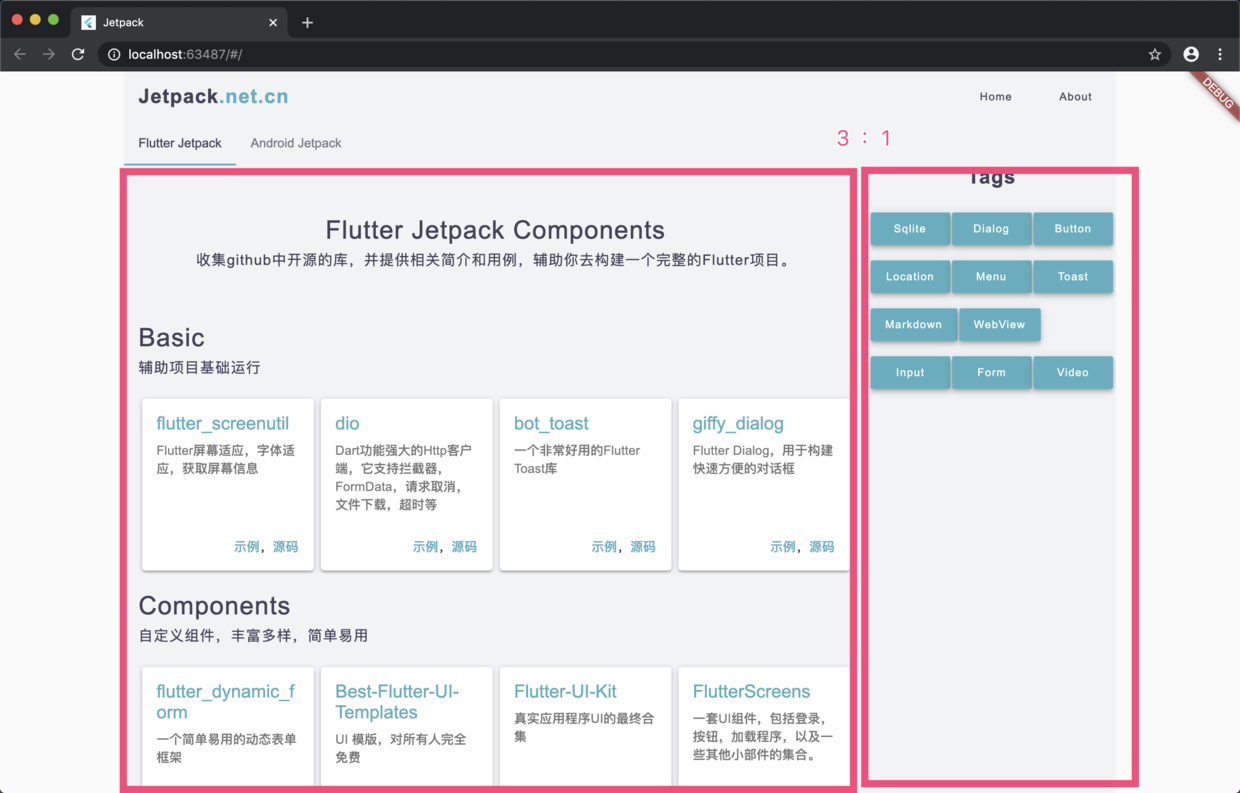The image size is (1240, 793).
Task: Open a new browser tab
Action: pos(307,22)
